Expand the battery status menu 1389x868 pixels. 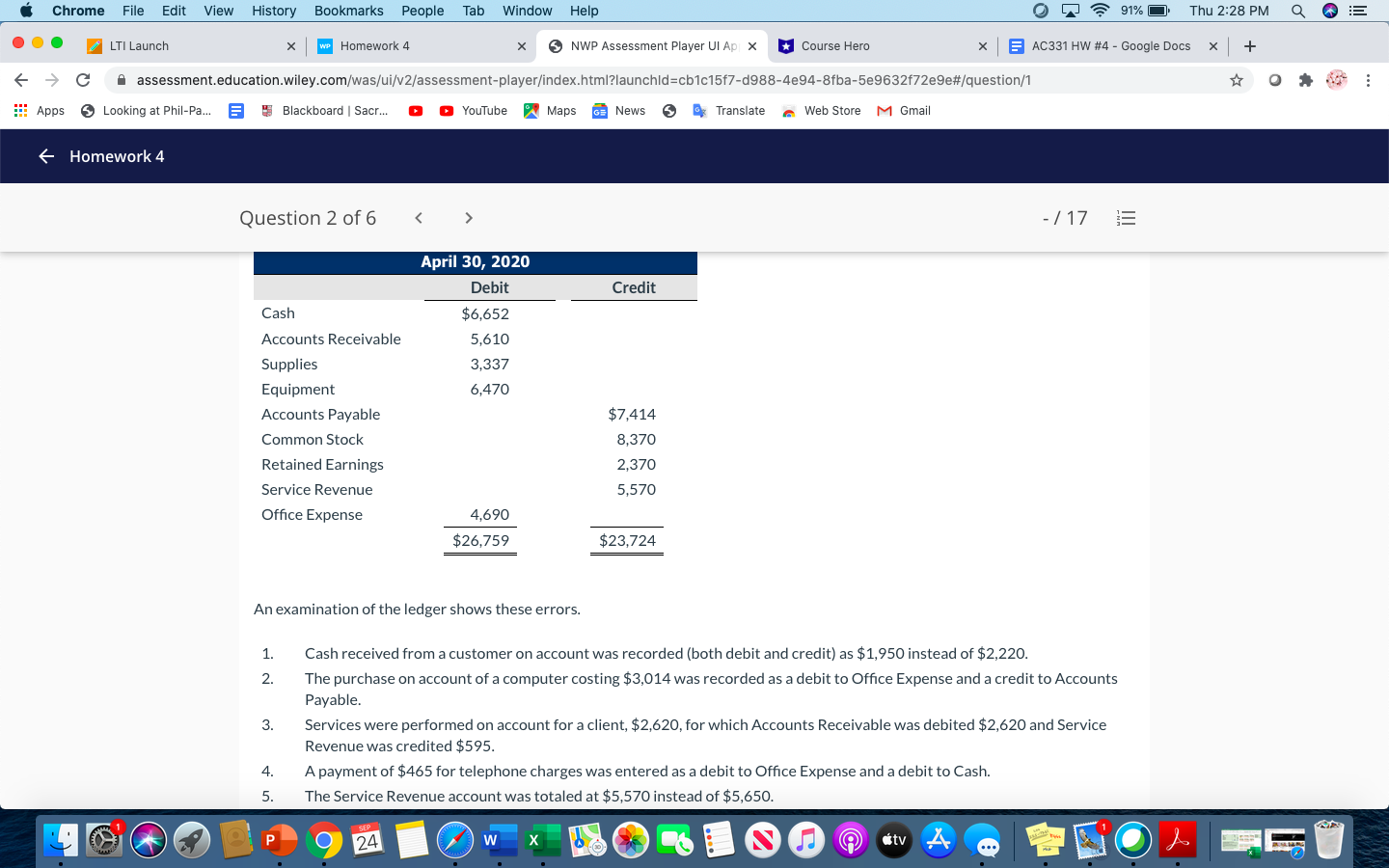pos(1157,11)
